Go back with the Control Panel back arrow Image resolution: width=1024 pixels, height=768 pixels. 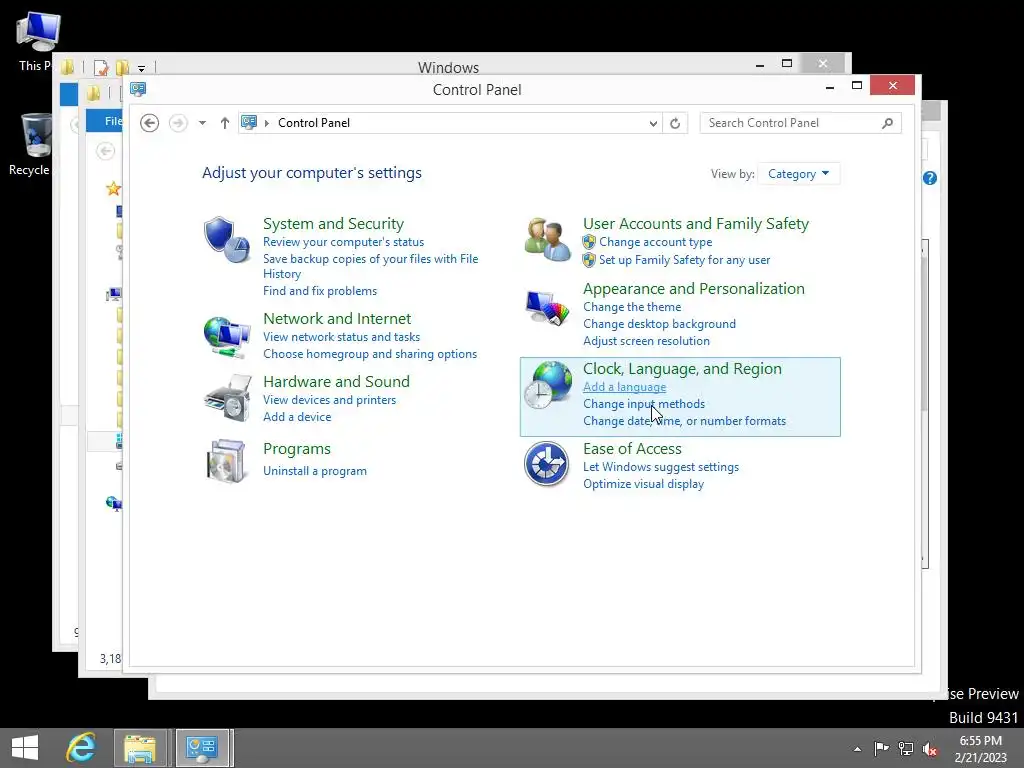150,123
